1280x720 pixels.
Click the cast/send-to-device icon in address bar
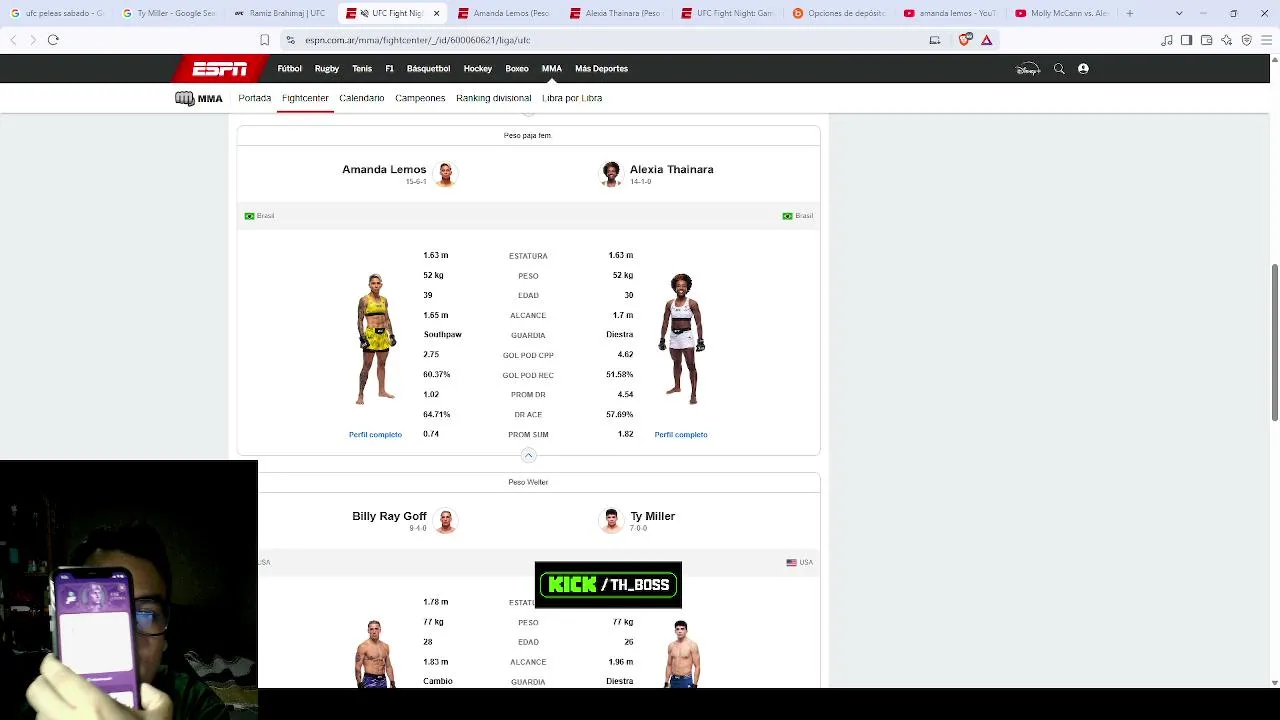tap(935, 40)
